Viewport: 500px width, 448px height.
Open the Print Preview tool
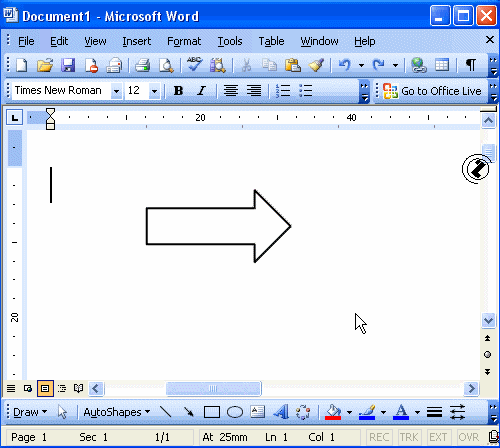[x=166, y=65]
